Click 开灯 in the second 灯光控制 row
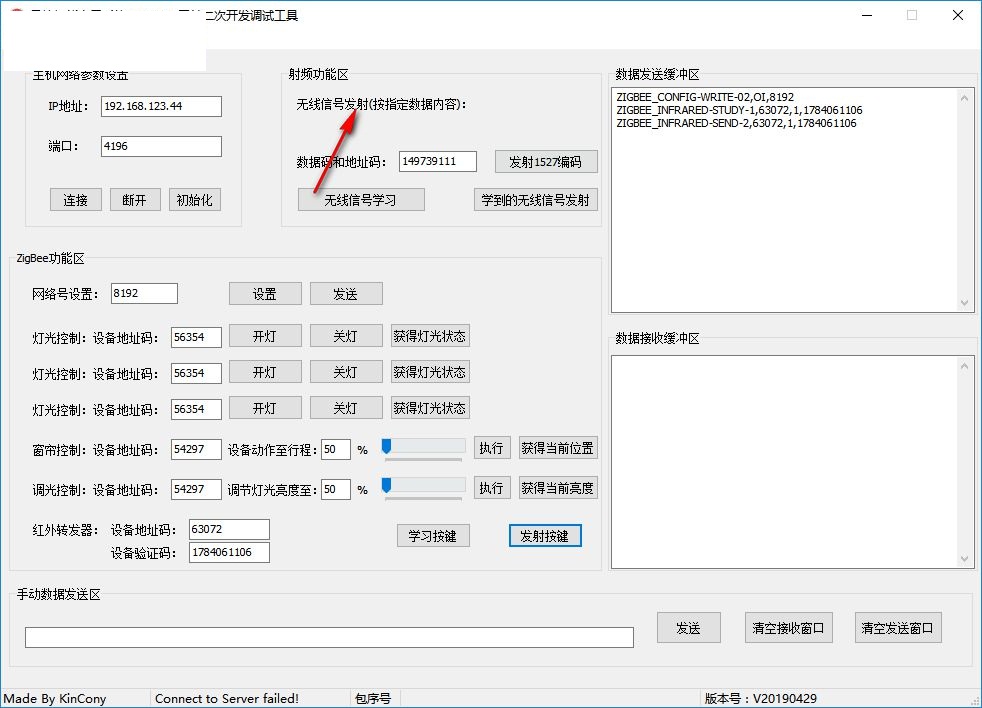Screen dimensions: 982x708 265,372
